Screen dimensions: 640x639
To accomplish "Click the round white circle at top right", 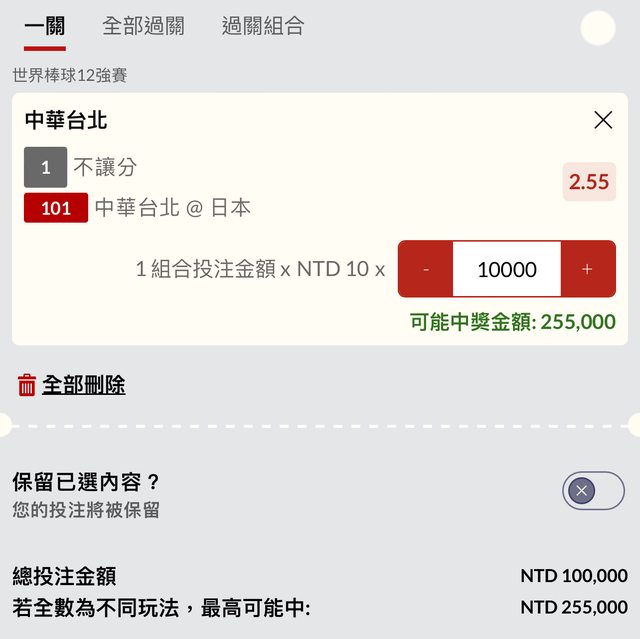I will [x=598, y=28].
